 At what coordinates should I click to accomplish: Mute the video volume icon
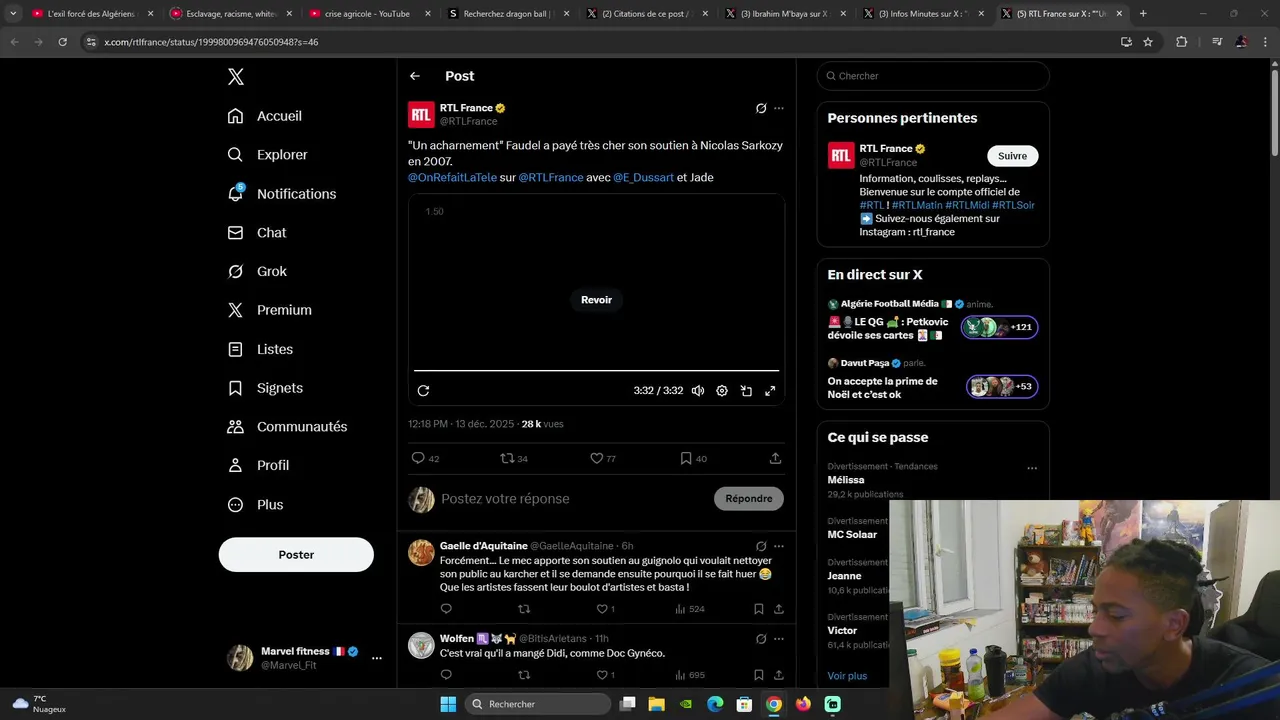click(x=698, y=391)
